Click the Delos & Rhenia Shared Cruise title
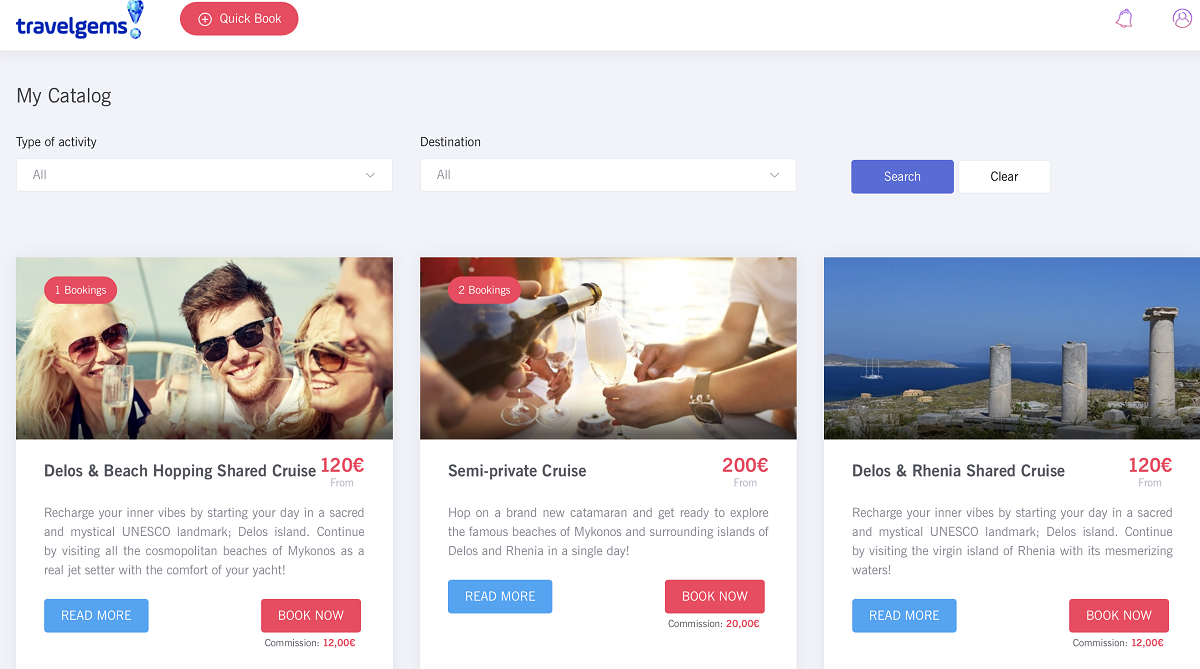This screenshot has height=669, width=1200. coord(958,471)
